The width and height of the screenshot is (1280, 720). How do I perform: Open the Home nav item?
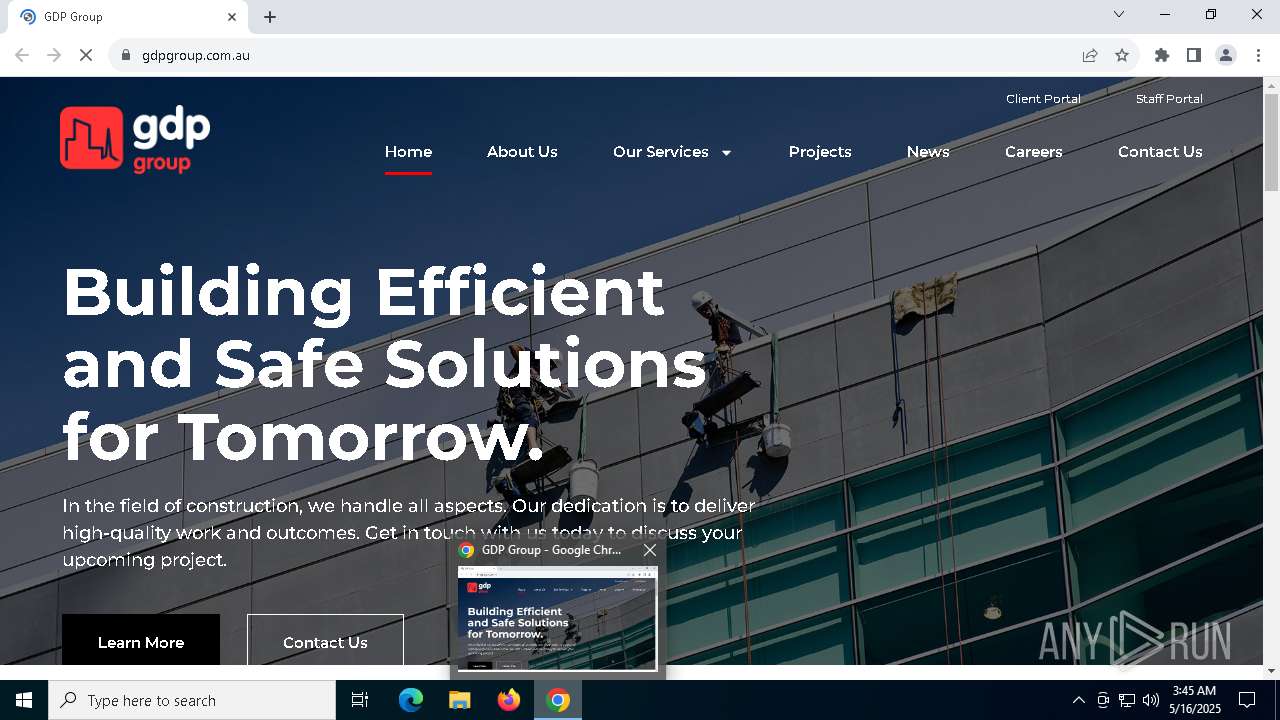(408, 152)
